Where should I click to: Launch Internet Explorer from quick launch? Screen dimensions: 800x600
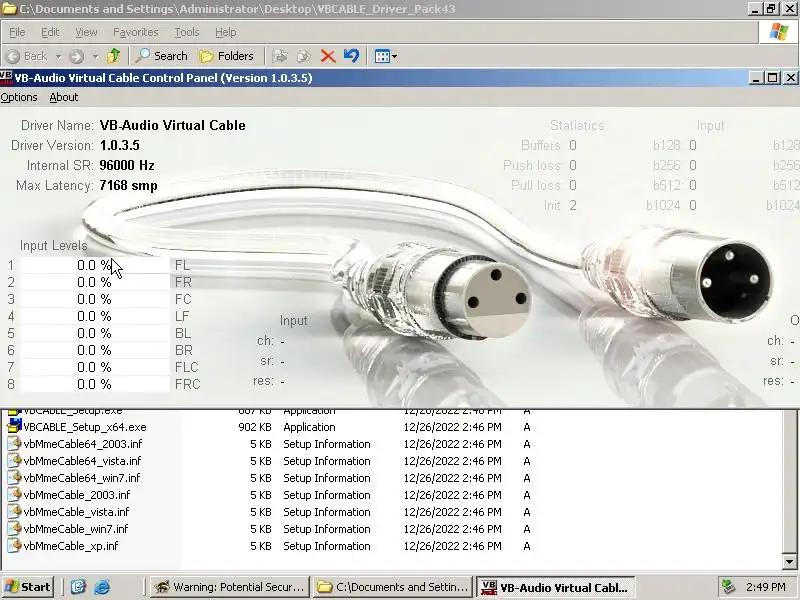pos(102,587)
